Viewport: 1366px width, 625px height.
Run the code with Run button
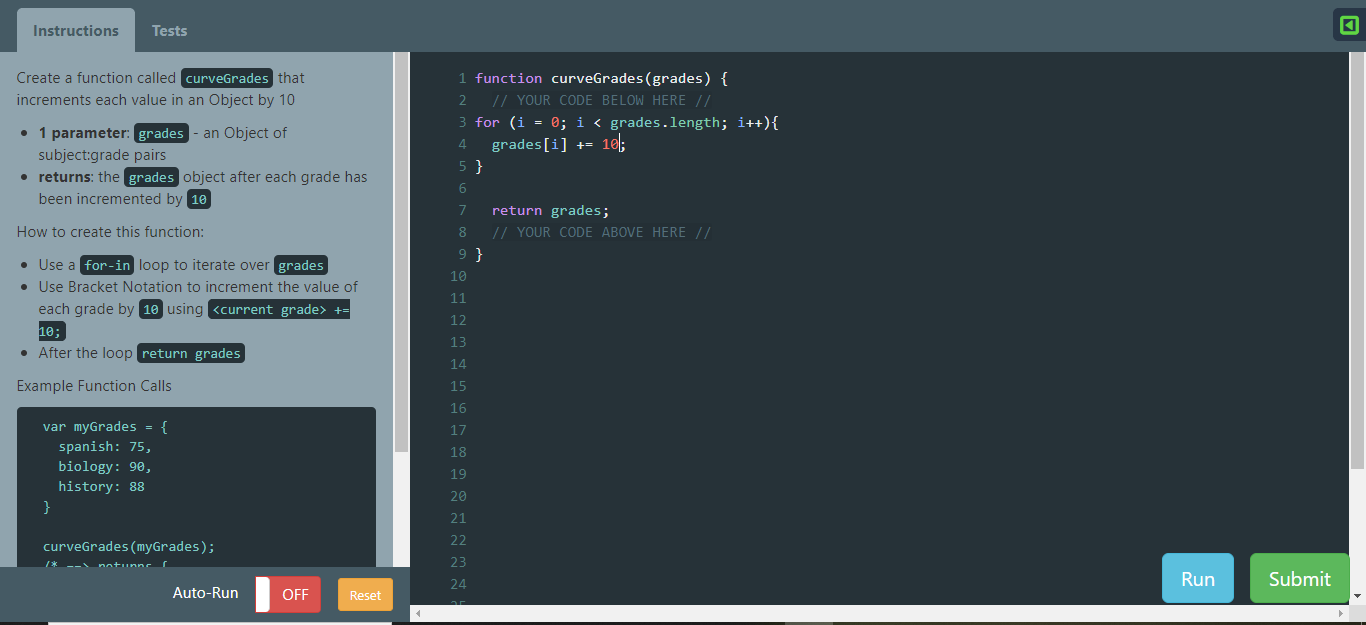[x=1198, y=578]
